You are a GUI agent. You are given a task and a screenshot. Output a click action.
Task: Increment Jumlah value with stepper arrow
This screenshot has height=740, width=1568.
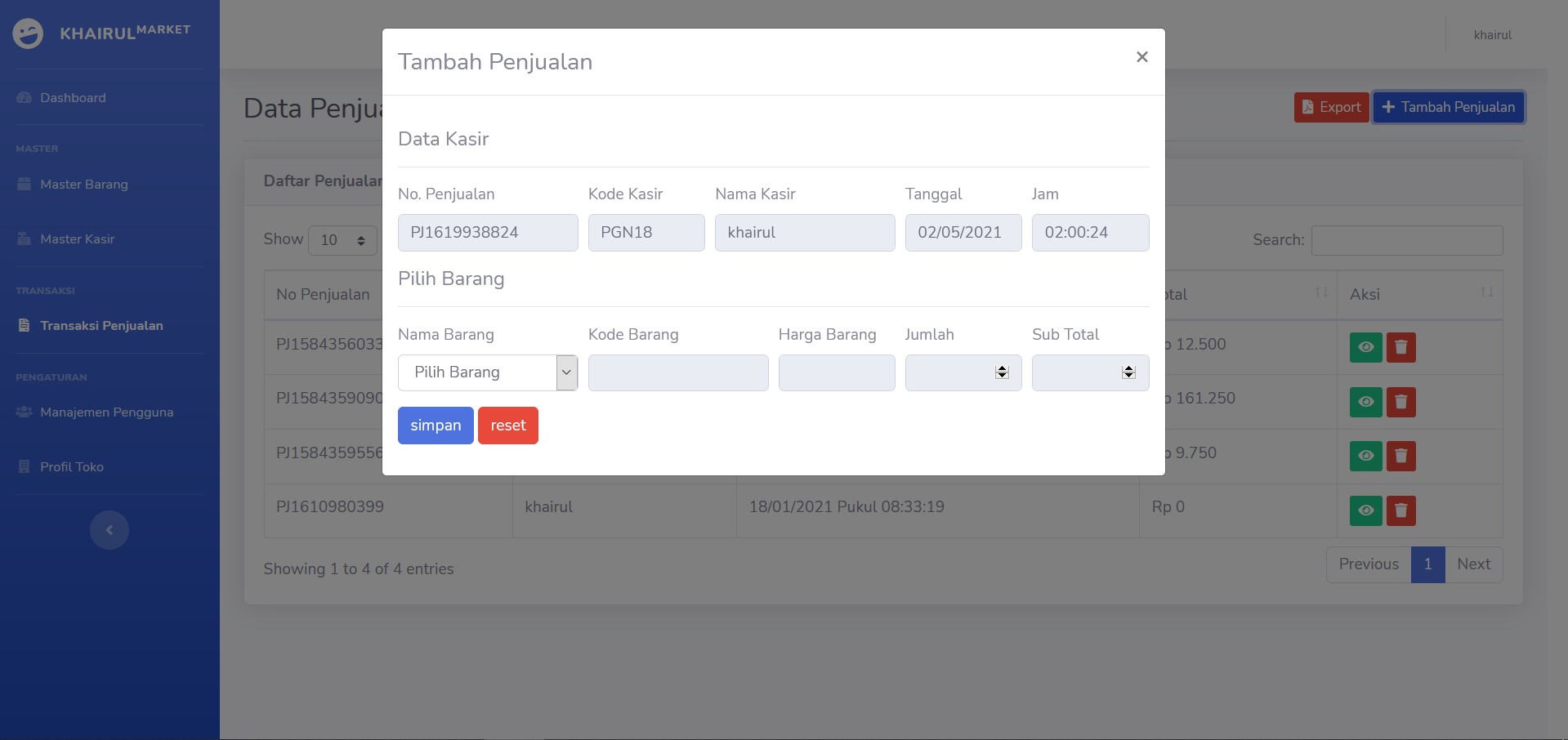click(1002, 368)
